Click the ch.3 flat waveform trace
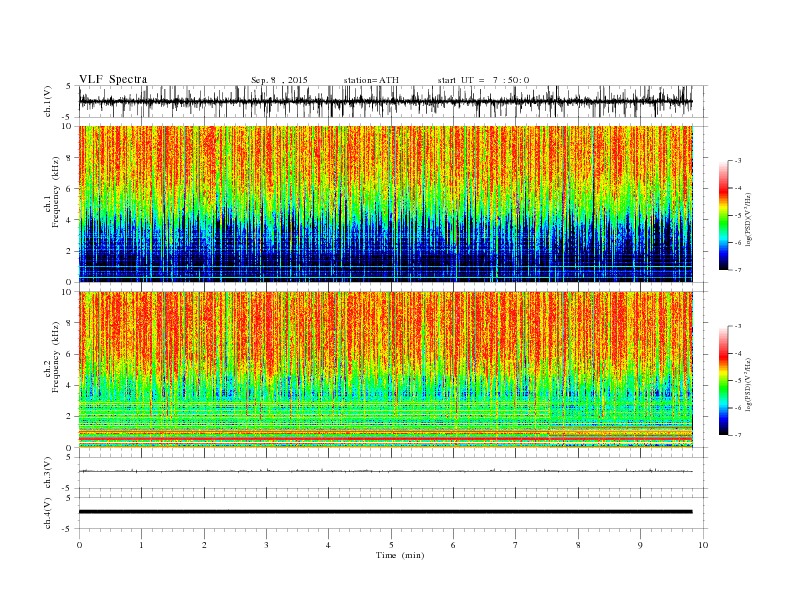This screenshot has height=612, width=792. pos(385,471)
